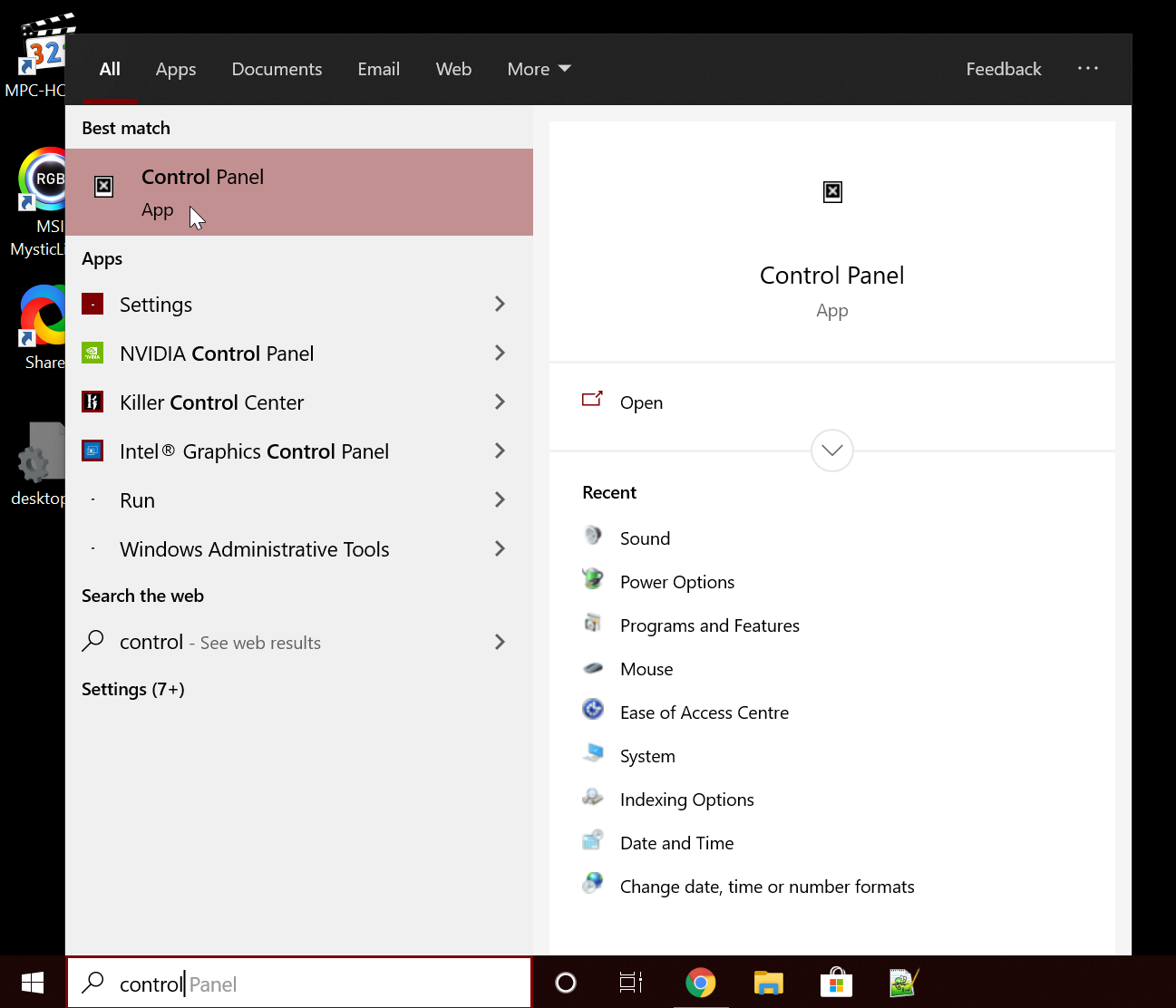
Task: Click the System recent item icon
Action: point(593,753)
